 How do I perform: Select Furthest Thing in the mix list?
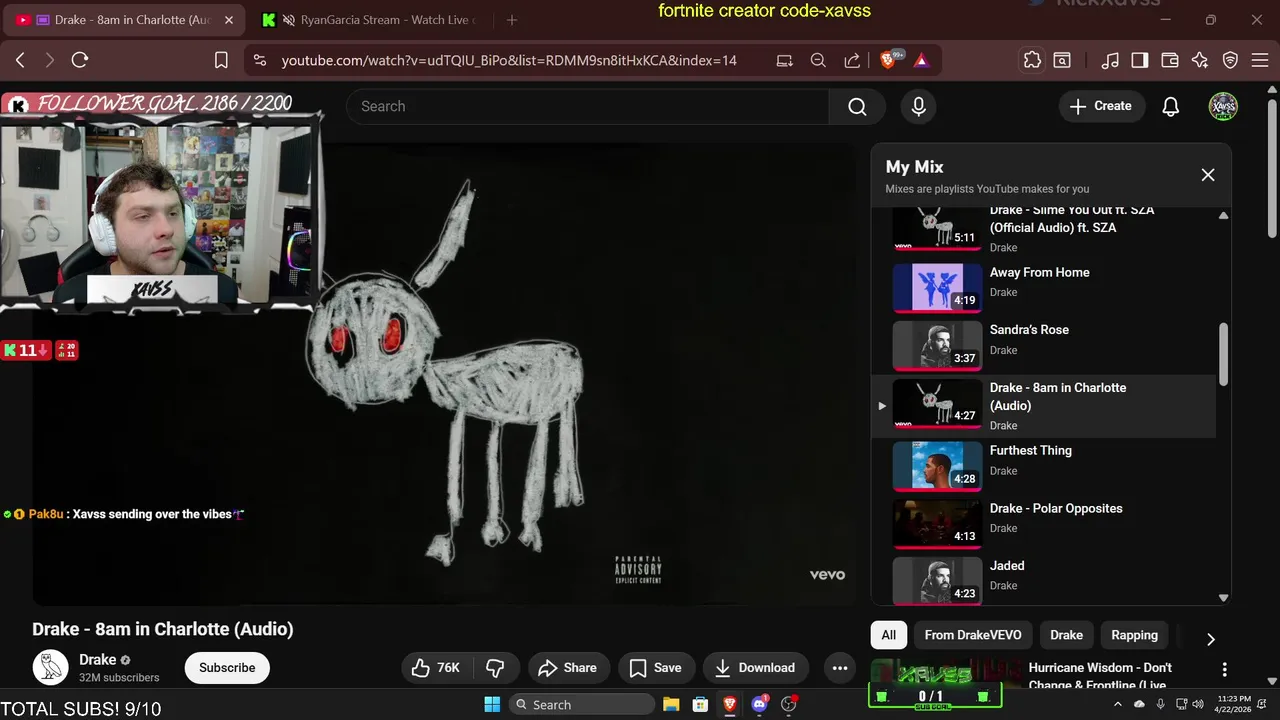coord(1043,466)
